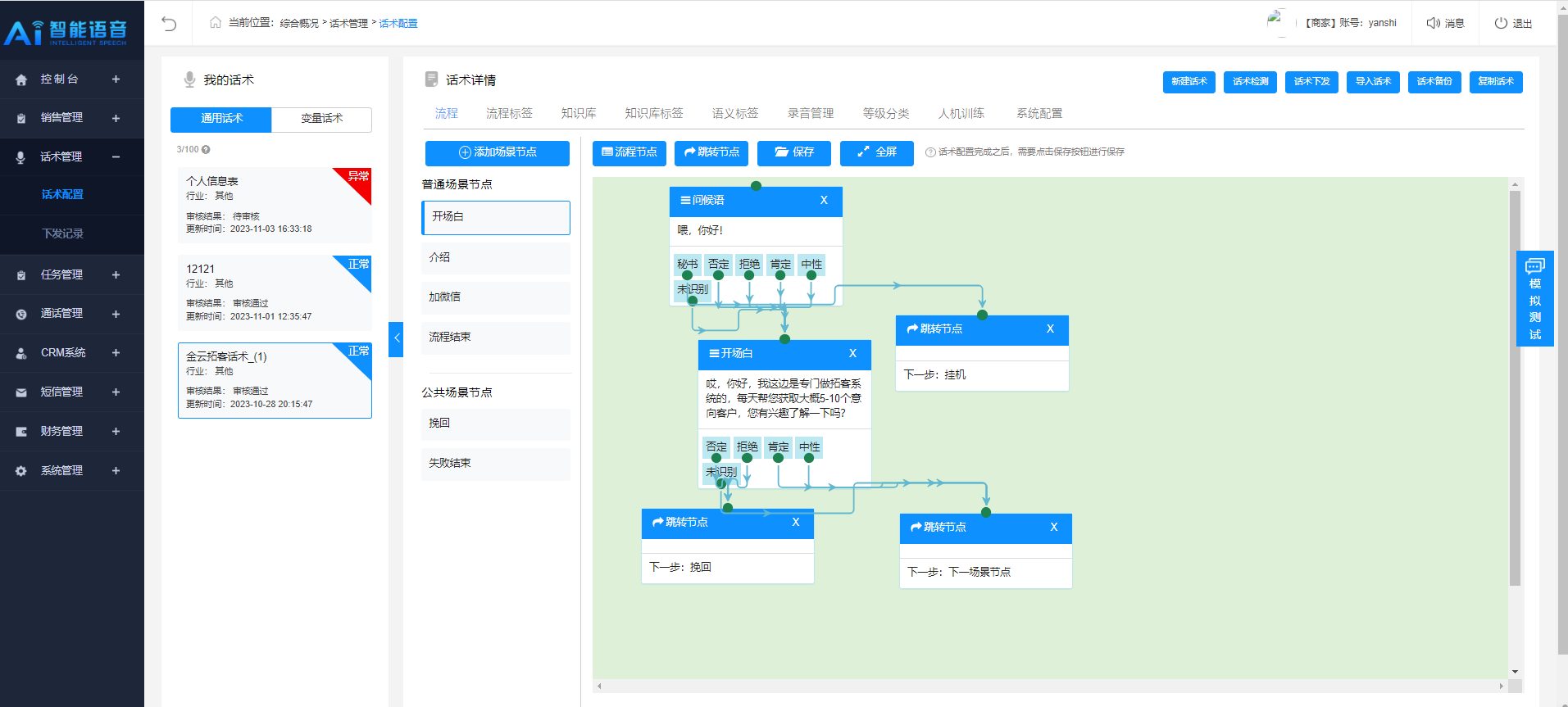Image resolution: width=1568 pixels, height=707 pixels.
Task: Open the 流程标签 tab
Action: click(x=509, y=113)
